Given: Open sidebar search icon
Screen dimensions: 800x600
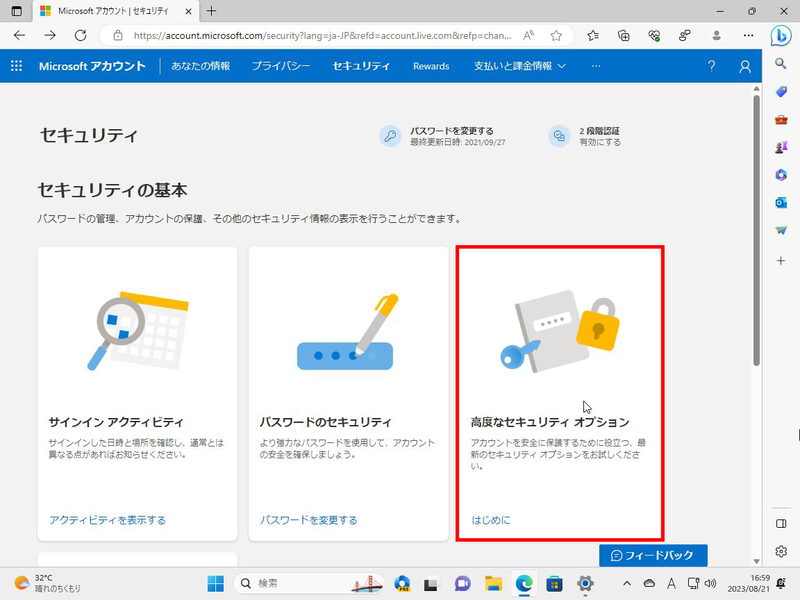Looking at the screenshot, I should tap(781, 64).
